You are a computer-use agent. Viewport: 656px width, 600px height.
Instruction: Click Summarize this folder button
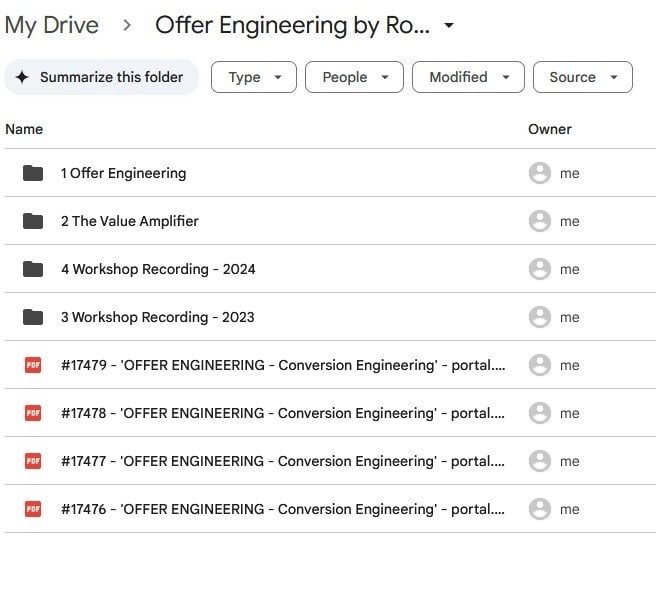pos(102,77)
